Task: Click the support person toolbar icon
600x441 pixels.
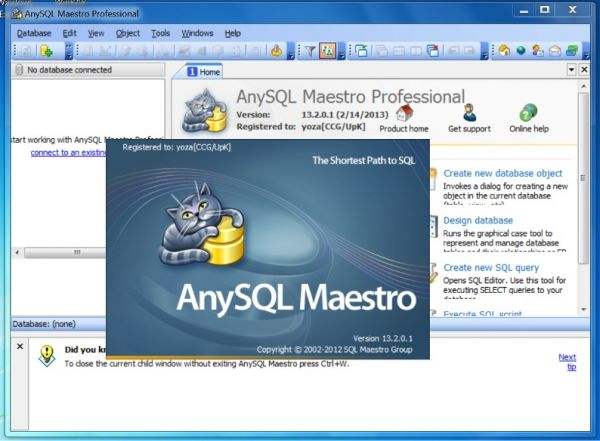Action: [x=538, y=51]
